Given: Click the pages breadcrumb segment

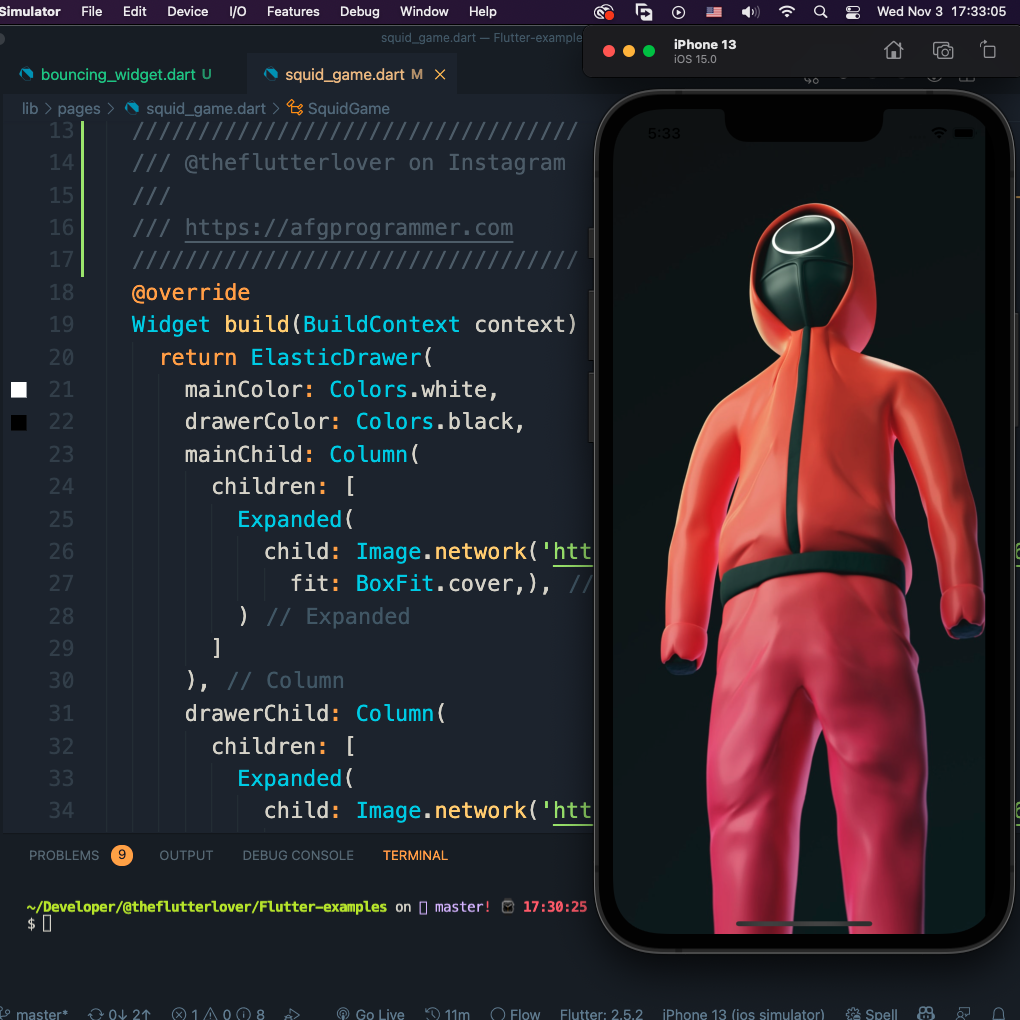Looking at the screenshot, I should (79, 108).
